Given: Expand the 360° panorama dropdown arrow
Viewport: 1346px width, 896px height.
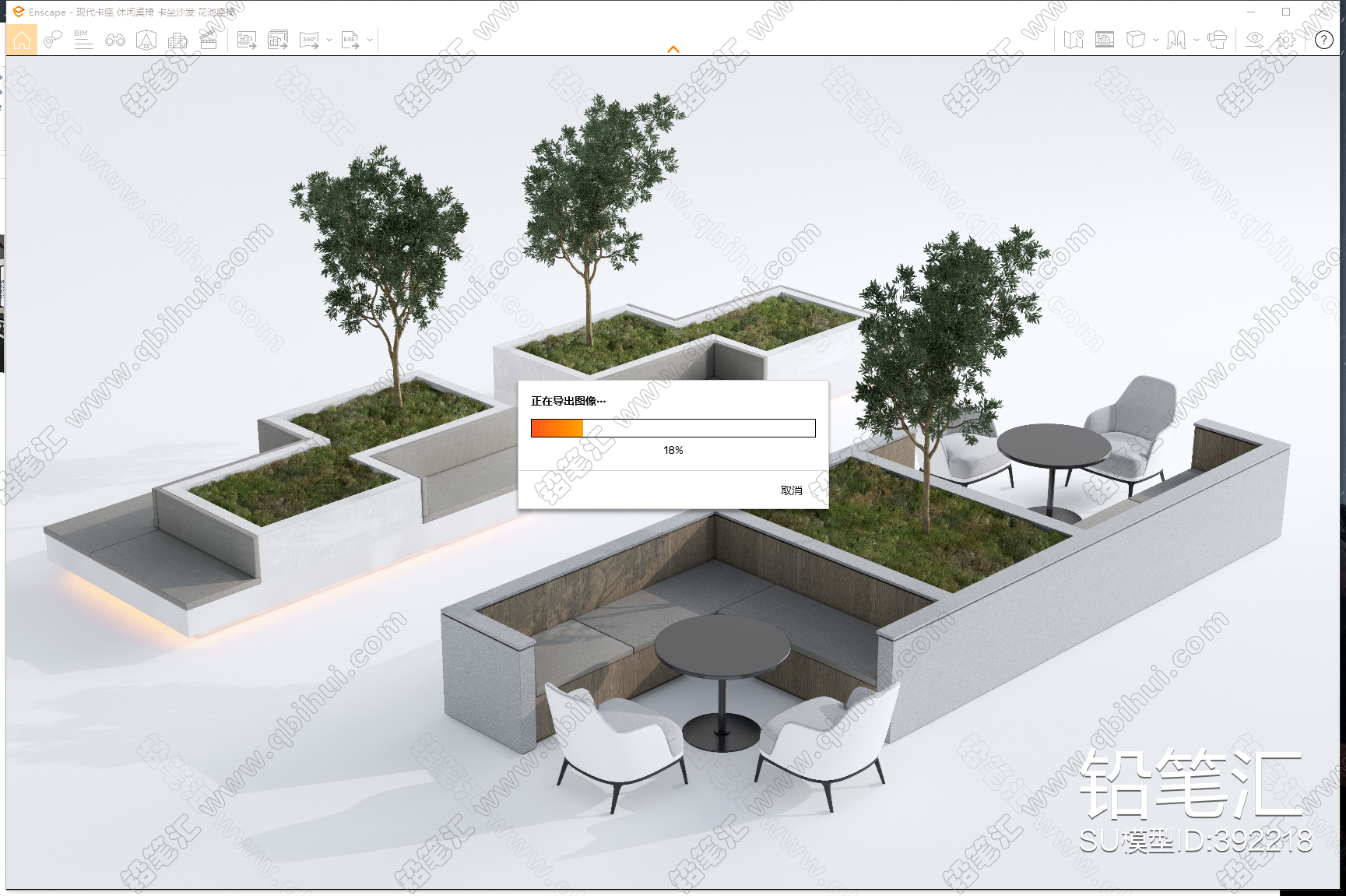Looking at the screenshot, I should [329, 40].
